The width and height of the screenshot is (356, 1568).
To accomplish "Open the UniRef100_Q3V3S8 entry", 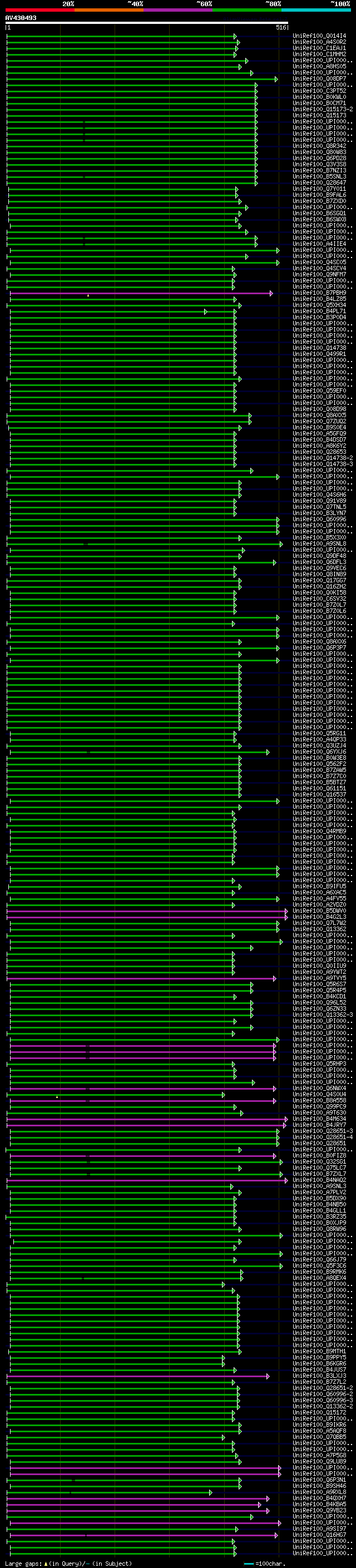I will tap(319, 164).
